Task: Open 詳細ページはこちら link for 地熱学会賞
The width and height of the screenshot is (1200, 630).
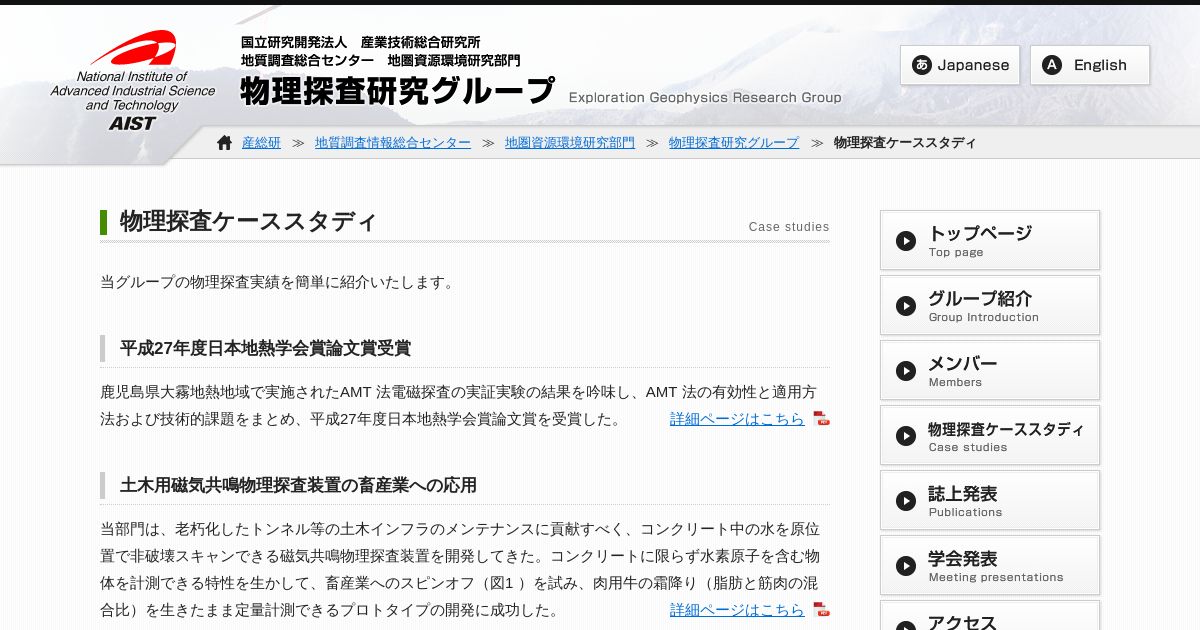Action: tap(737, 419)
